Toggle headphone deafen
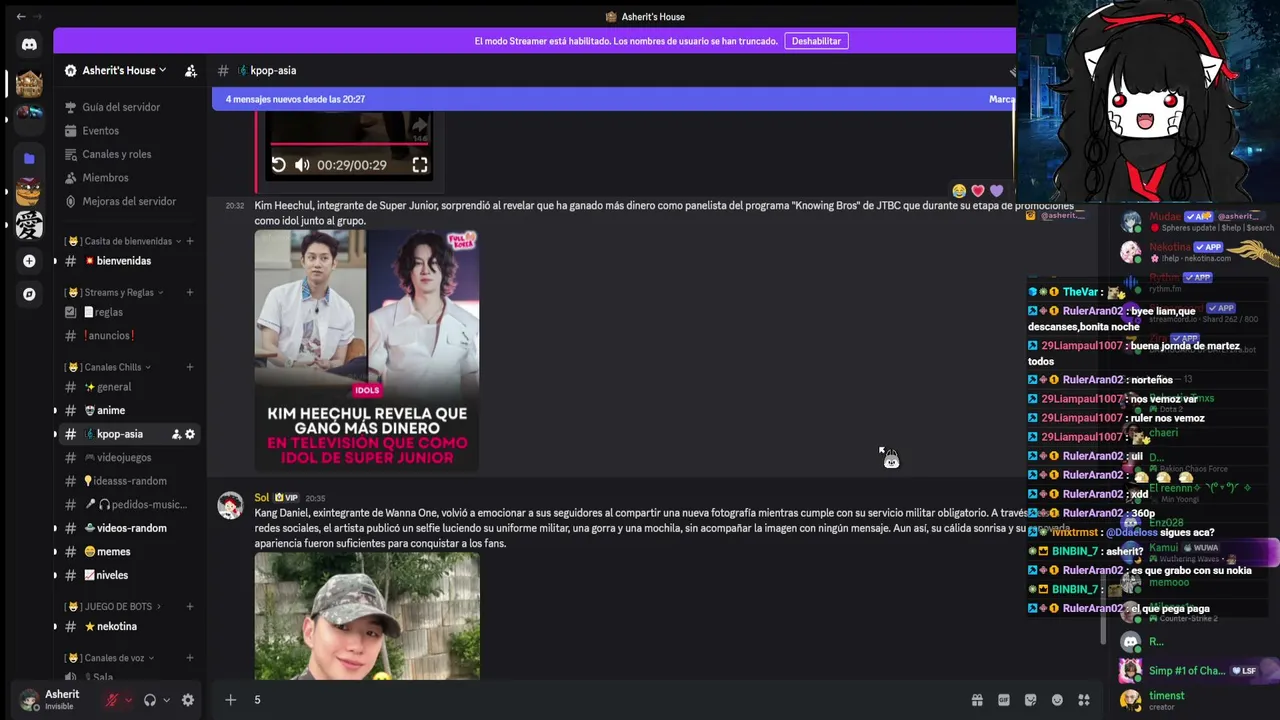 [x=150, y=700]
